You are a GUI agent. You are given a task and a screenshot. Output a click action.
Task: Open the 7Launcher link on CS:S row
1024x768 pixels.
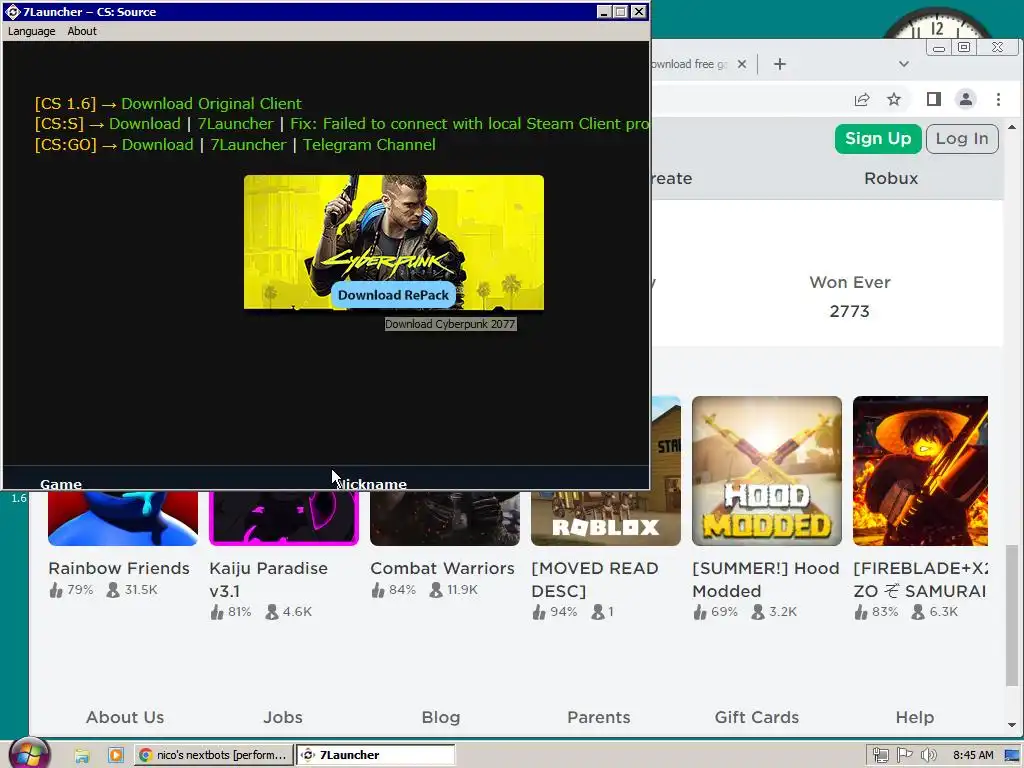pos(235,124)
